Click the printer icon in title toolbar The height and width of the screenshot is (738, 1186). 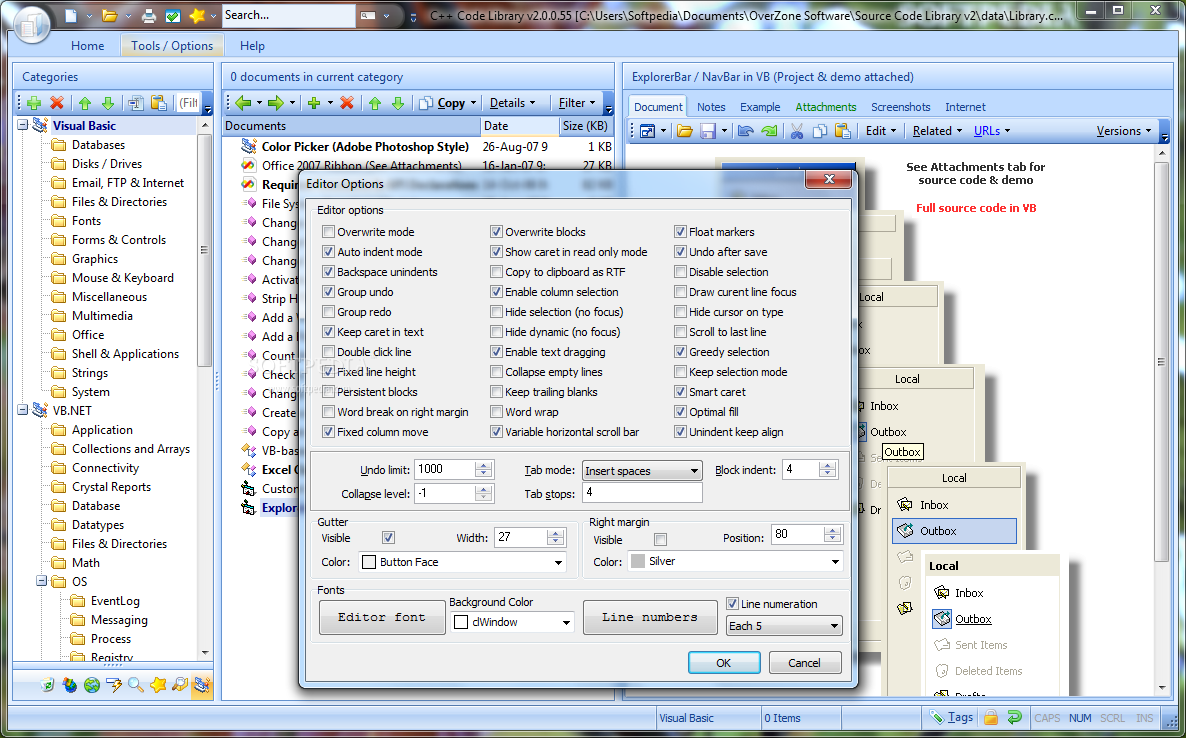pyautogui.click(x=149, y=15)
